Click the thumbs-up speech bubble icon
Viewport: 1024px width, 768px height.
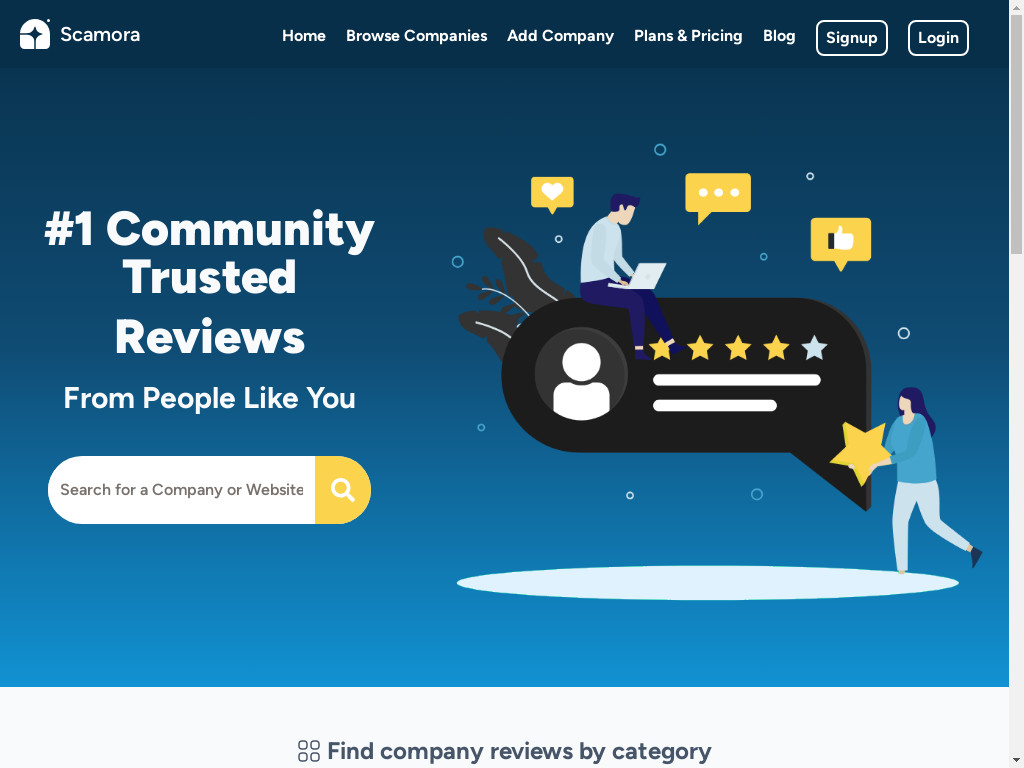click(840, 242)
